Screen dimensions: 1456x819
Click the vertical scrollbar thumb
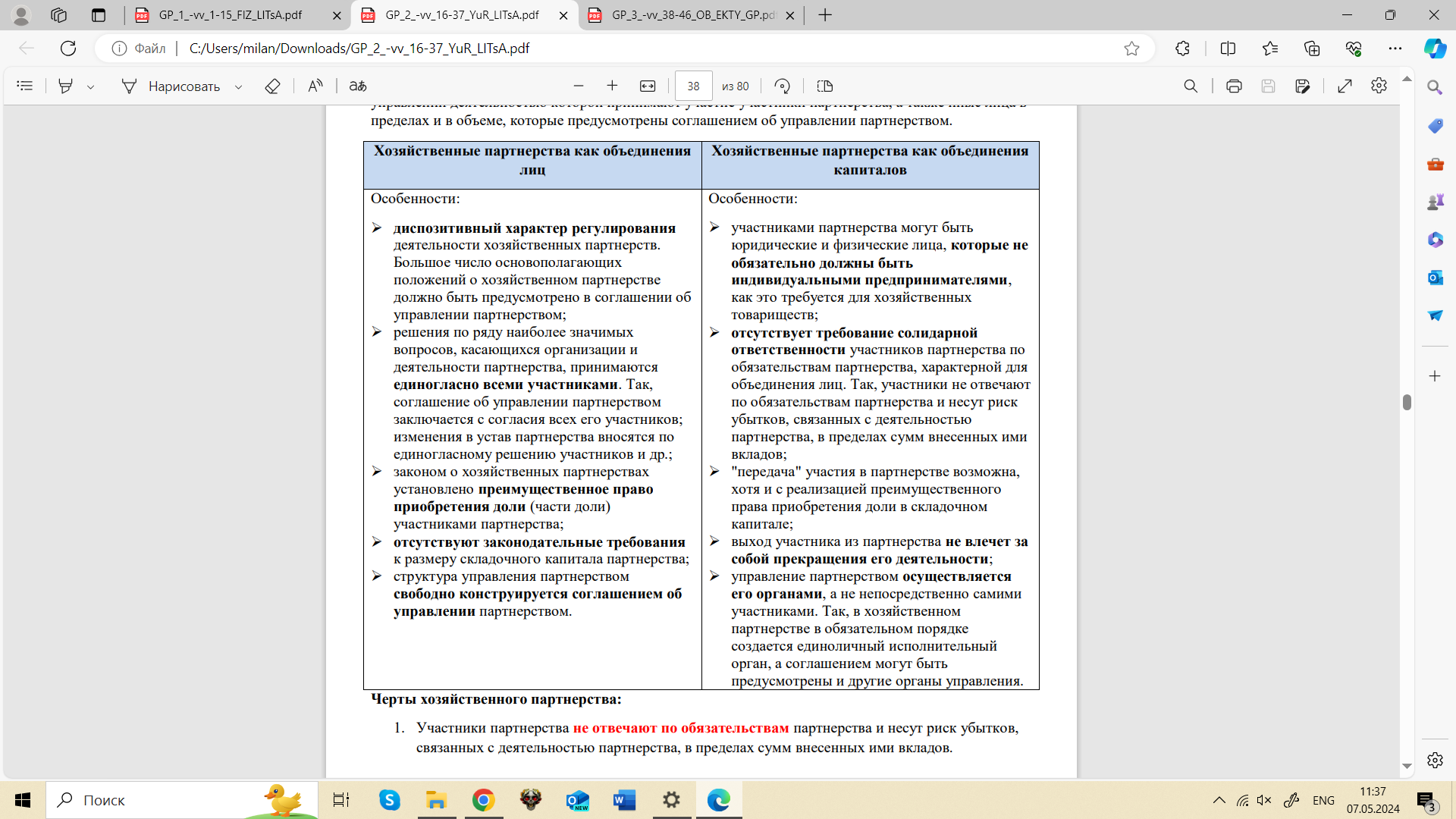[x=1407, y=402]
